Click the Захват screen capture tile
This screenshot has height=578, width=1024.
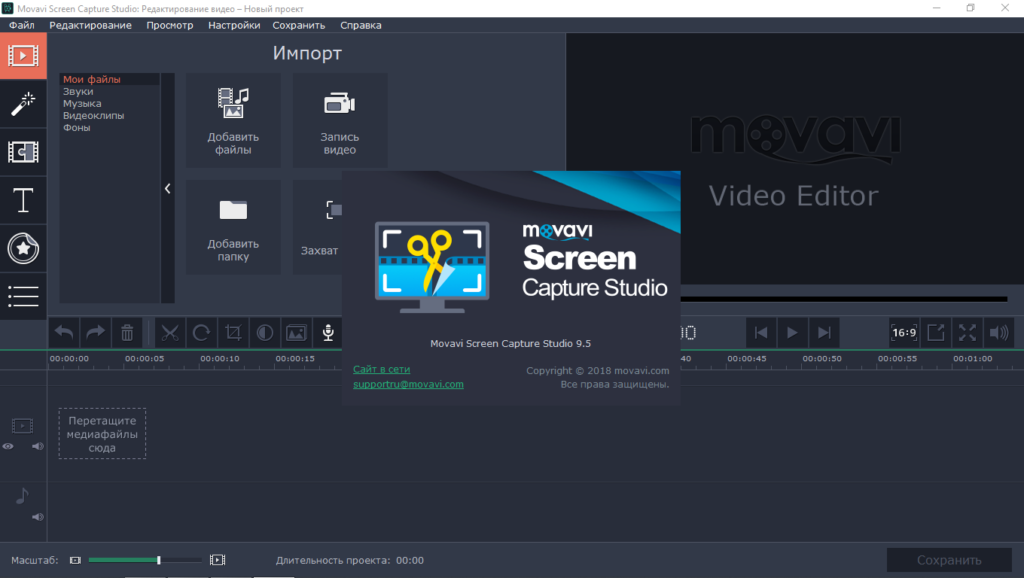[x=319, y=227]
